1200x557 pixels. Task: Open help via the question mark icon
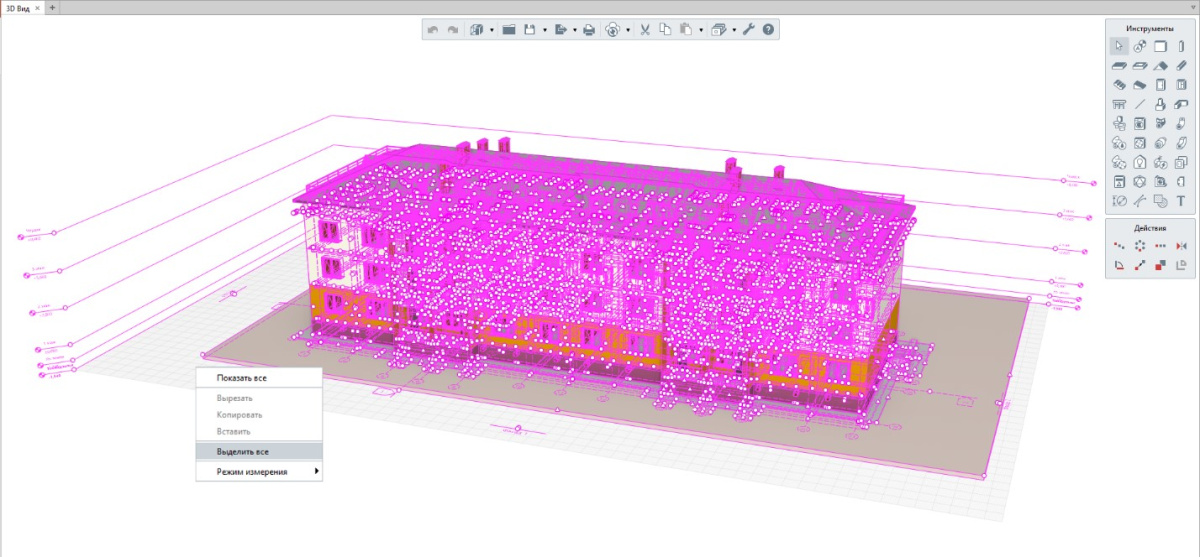[768, 30]
